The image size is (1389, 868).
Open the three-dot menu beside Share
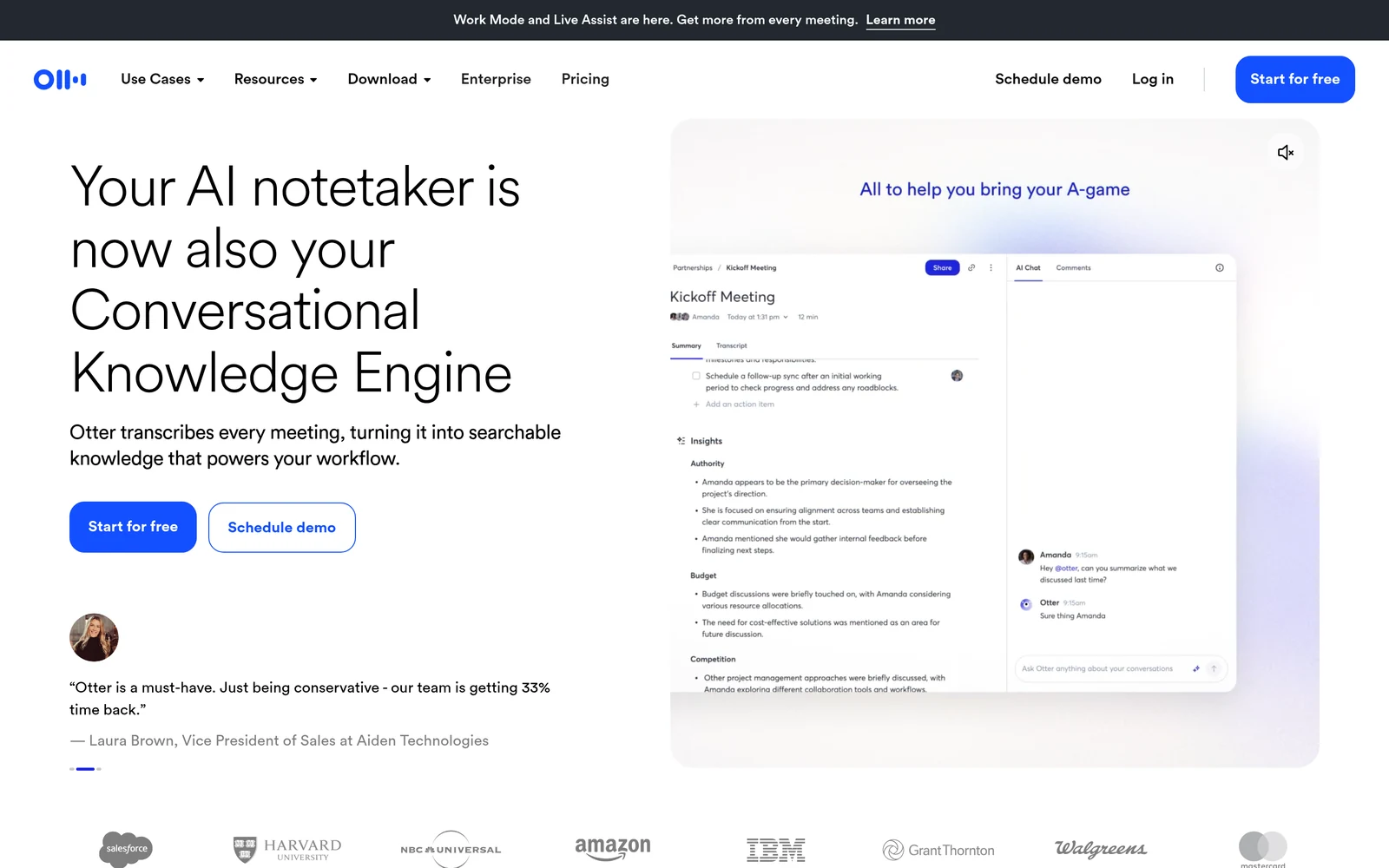pyautogui.click(x=991, y=267)
